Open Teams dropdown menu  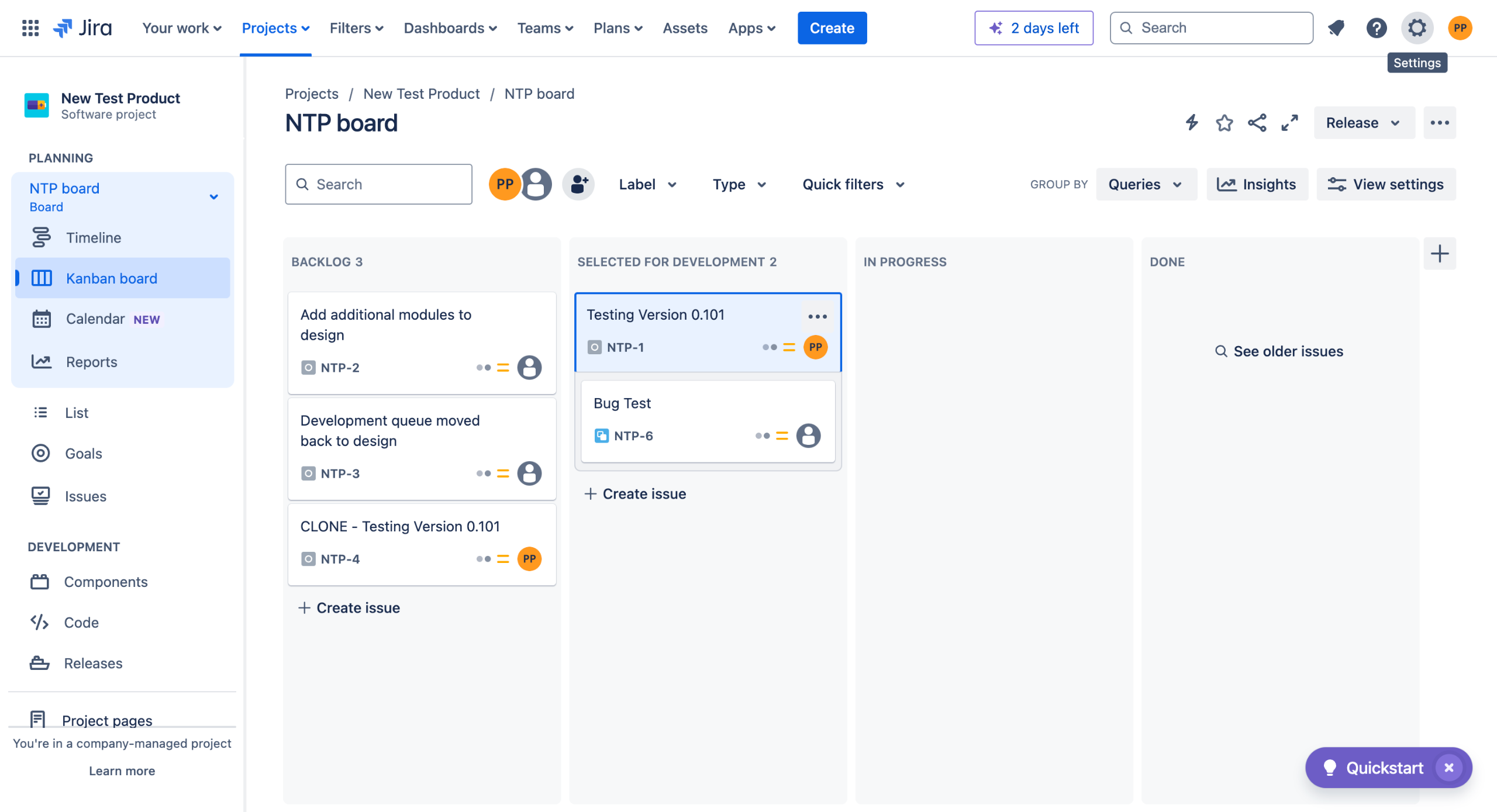[545, 27]
